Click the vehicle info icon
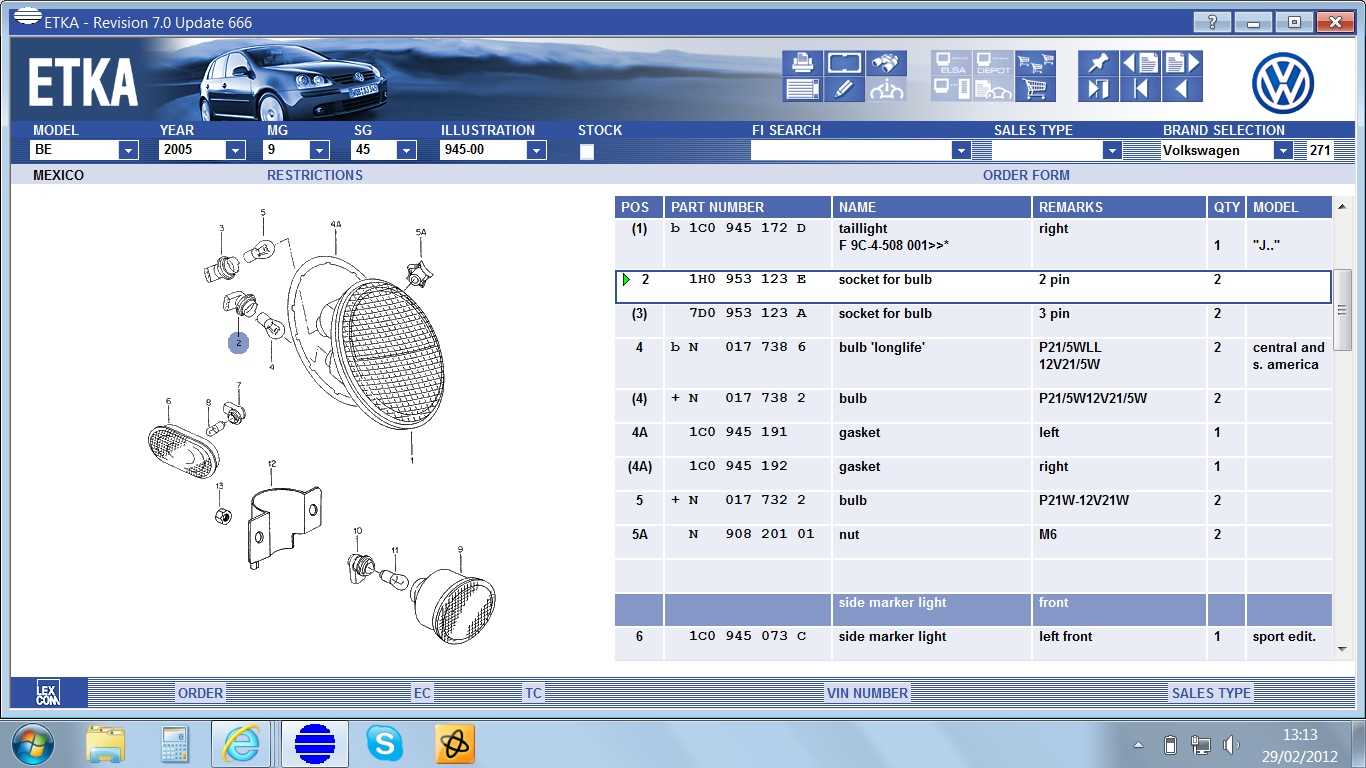Screen dimensions: 1366x768 pos(886,89)
